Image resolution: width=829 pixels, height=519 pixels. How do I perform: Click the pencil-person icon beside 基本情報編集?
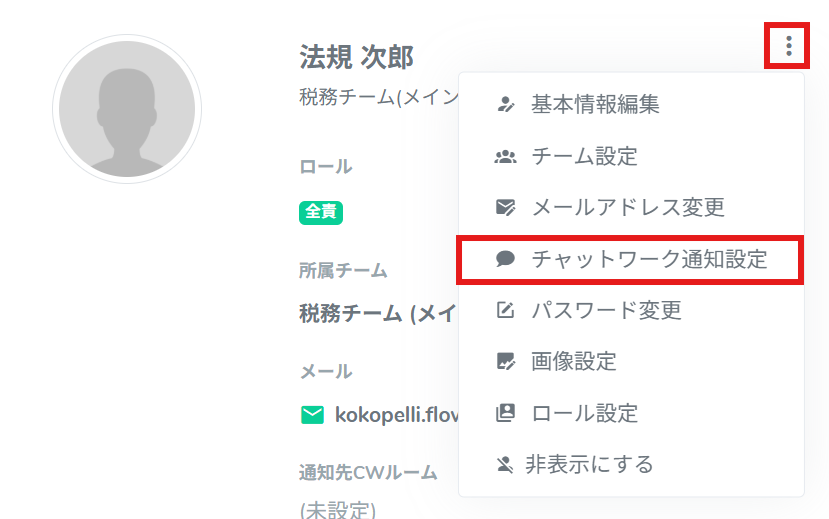click(506, 103)
